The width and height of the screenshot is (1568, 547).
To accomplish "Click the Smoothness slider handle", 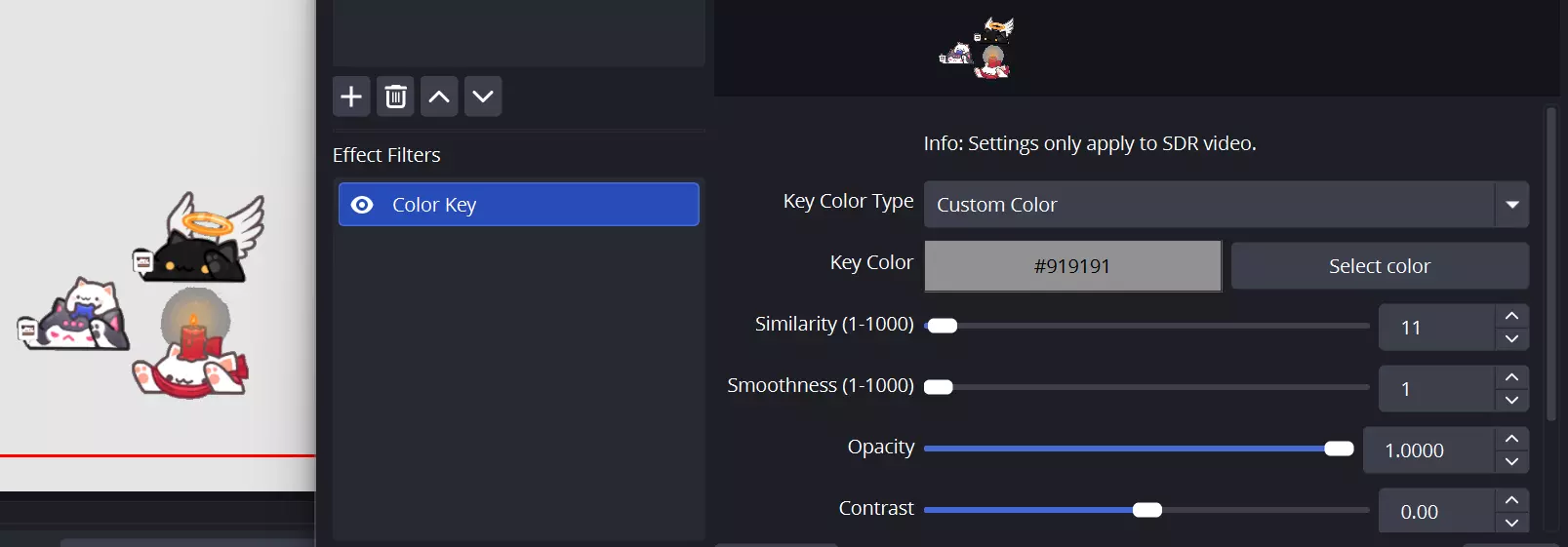I will point(939,387).
